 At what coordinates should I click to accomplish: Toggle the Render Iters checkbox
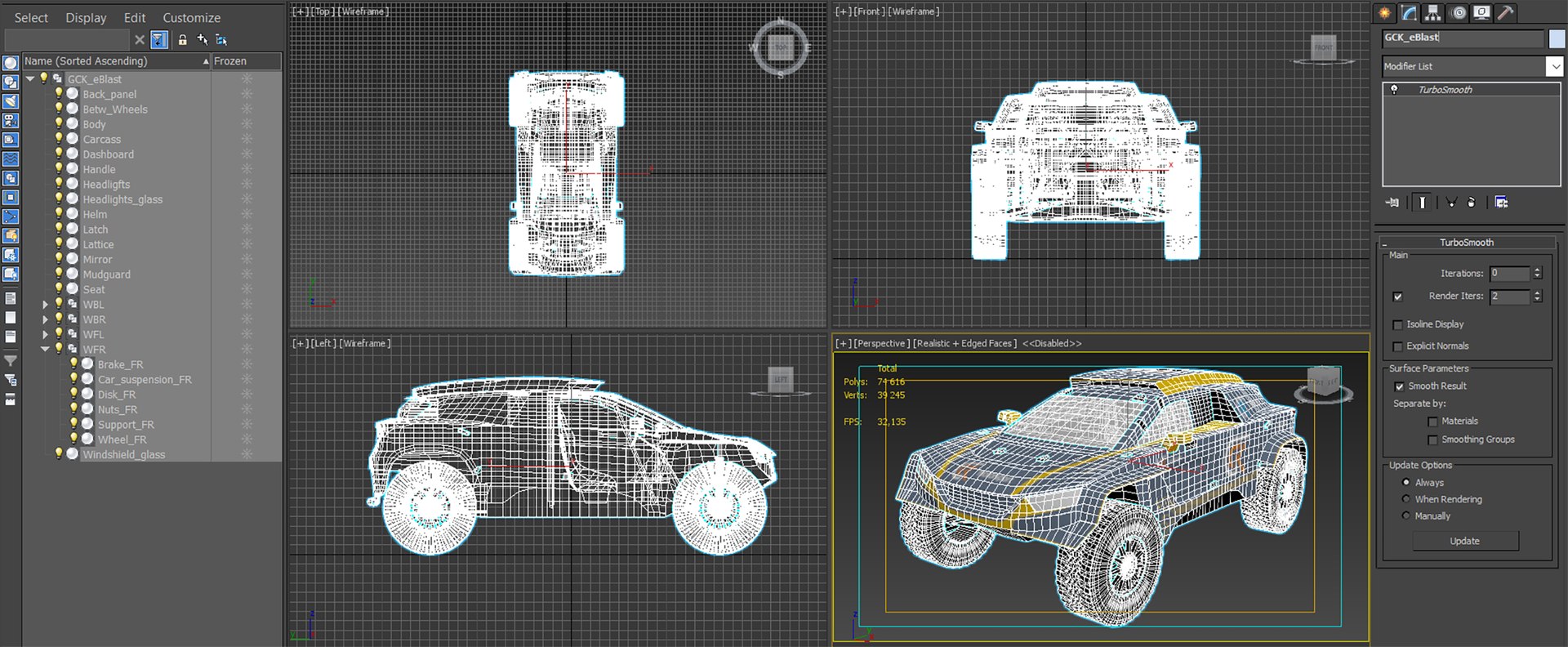pos(1397,297)
